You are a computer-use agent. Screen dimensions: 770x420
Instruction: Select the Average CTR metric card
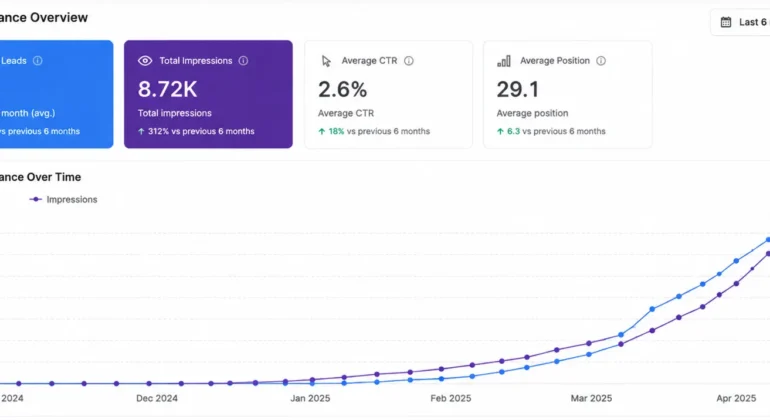(388, 94)
